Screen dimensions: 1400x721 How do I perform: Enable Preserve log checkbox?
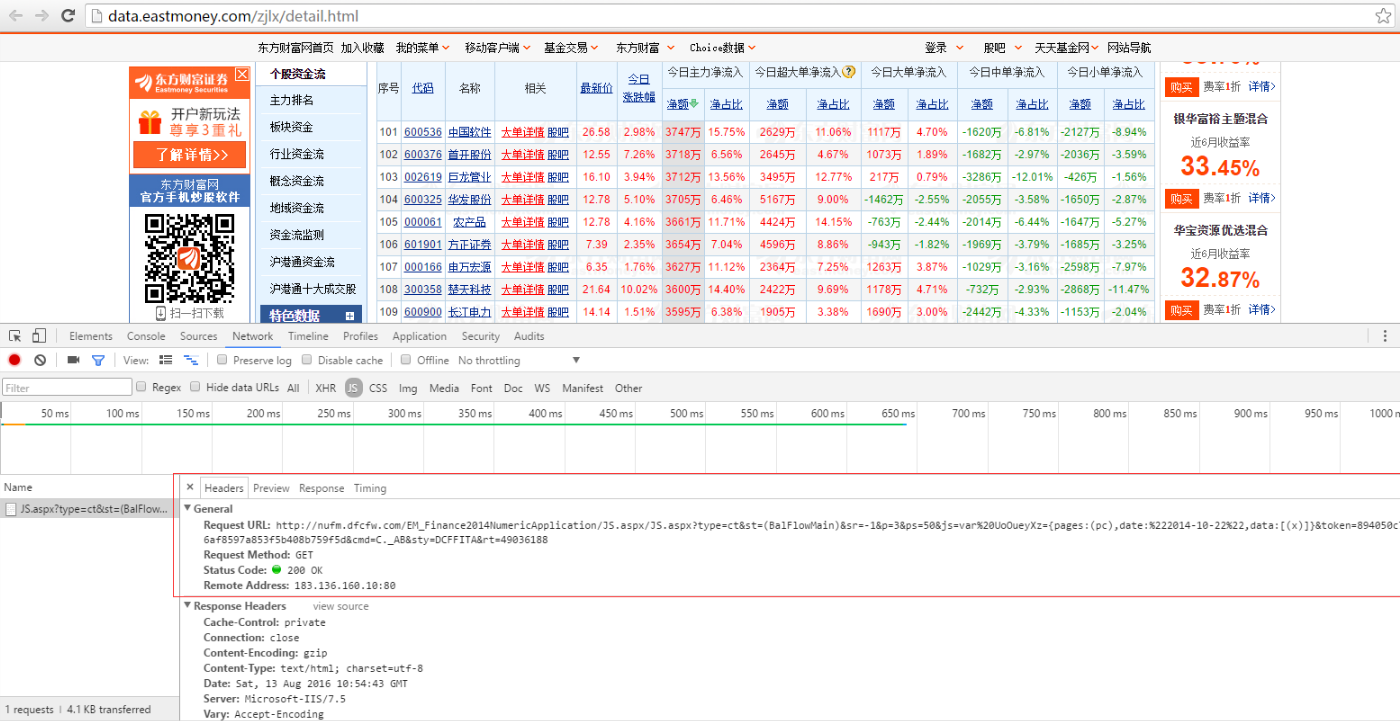tap(223, 360)
